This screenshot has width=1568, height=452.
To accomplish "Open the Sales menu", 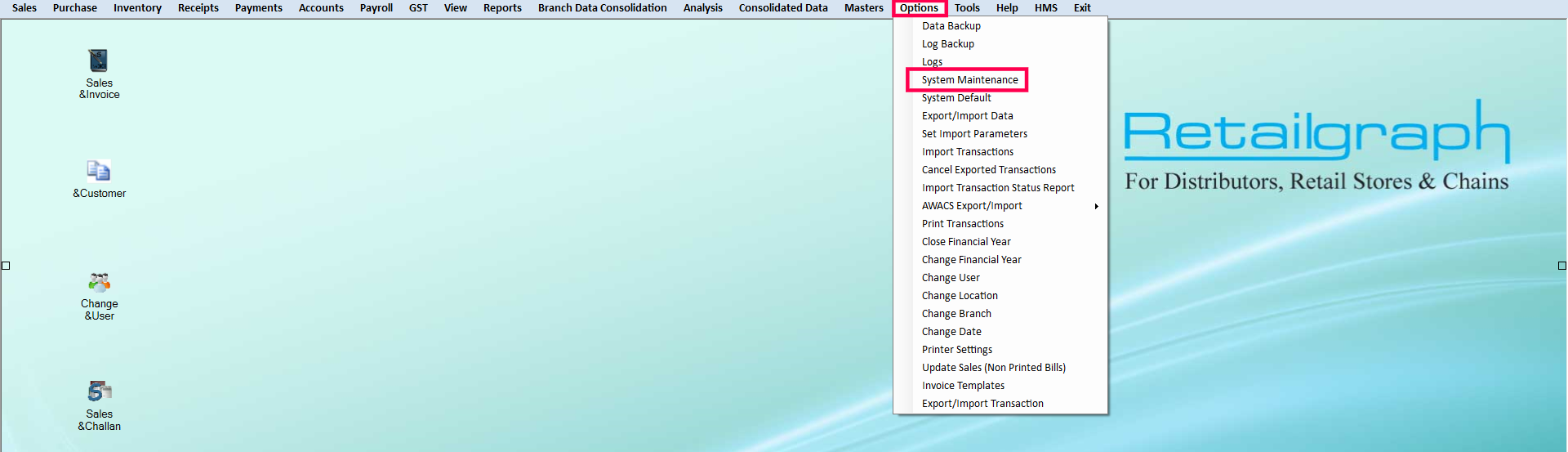I will coord(24,8).
